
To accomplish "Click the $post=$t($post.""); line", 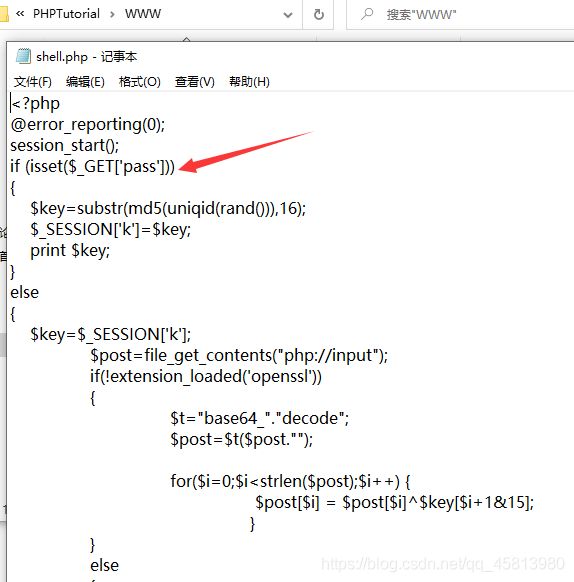I will [242, 440].
